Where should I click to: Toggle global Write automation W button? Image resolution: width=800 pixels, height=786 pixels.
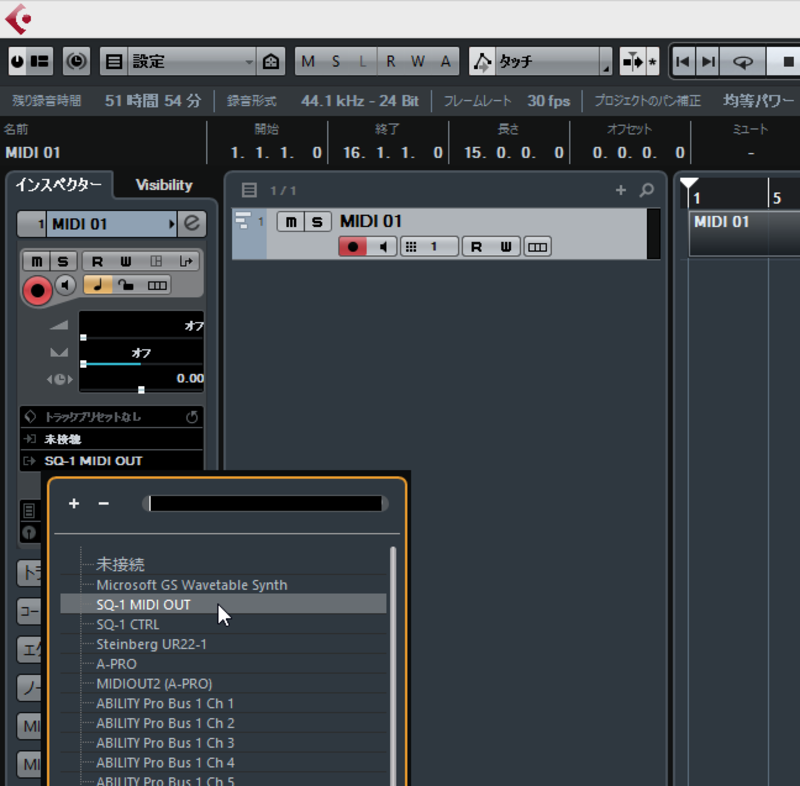(x=418, y=62)
